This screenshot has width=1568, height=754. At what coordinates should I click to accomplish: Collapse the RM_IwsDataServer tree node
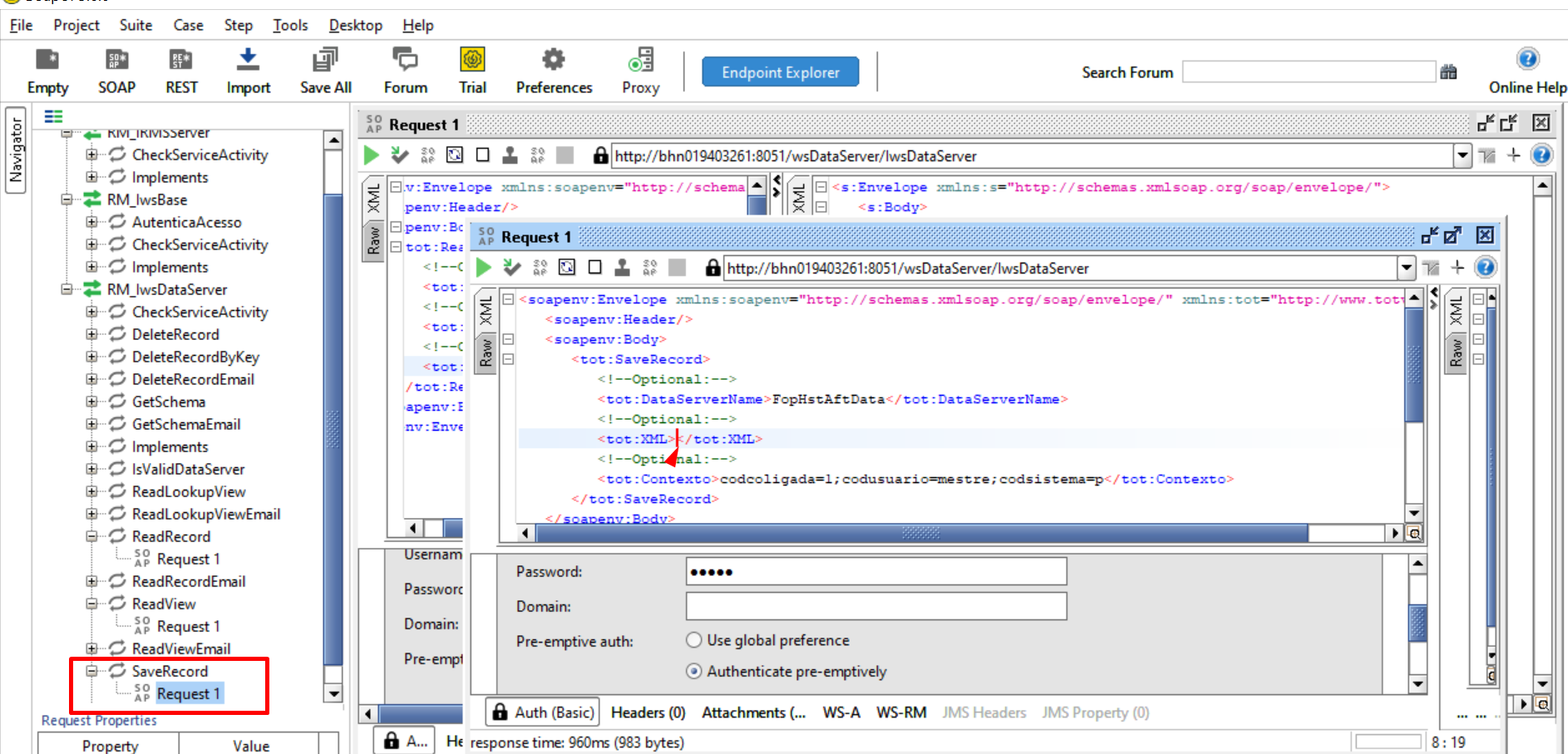pos(67,289)
